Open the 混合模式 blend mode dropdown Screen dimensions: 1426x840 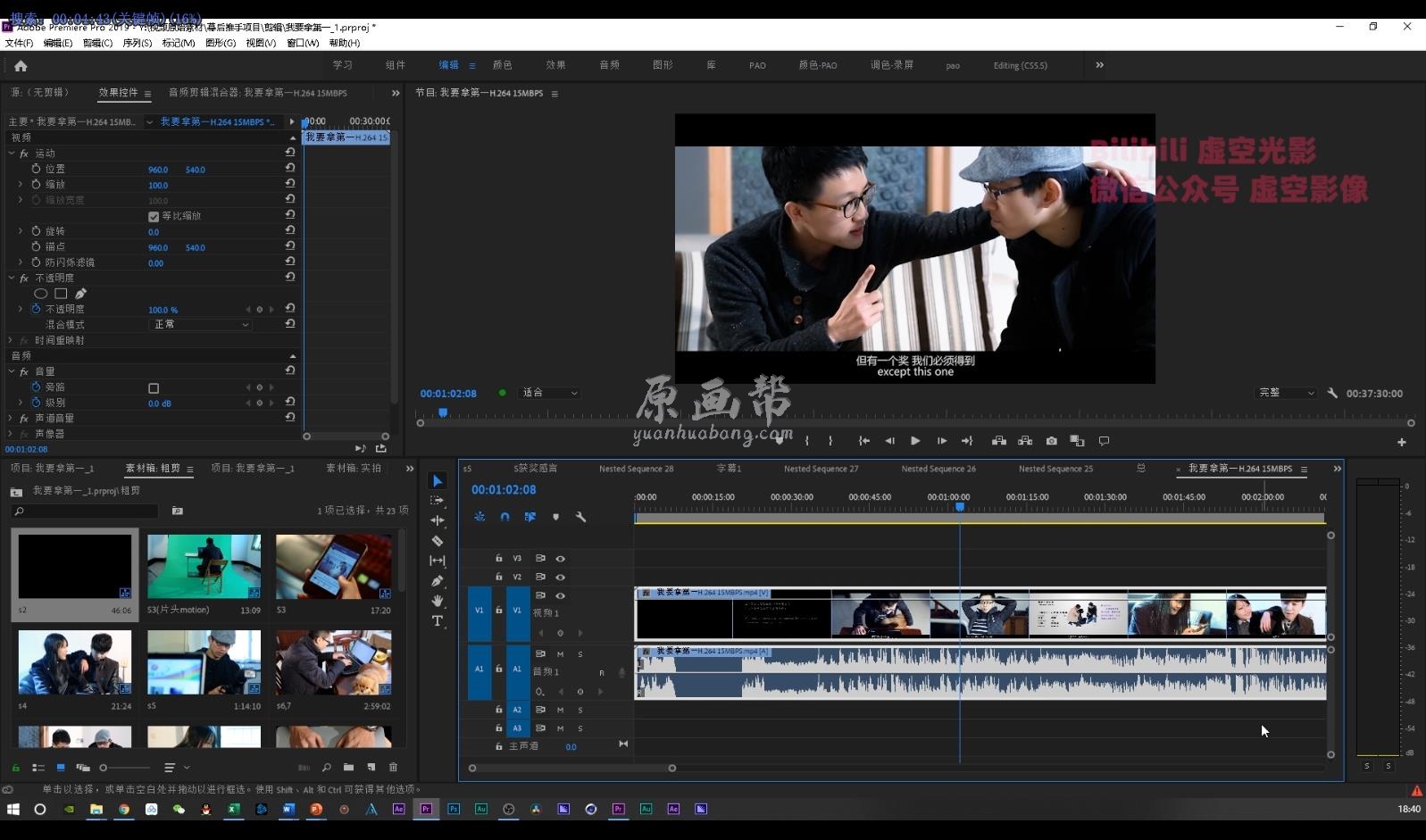point(200,325)
